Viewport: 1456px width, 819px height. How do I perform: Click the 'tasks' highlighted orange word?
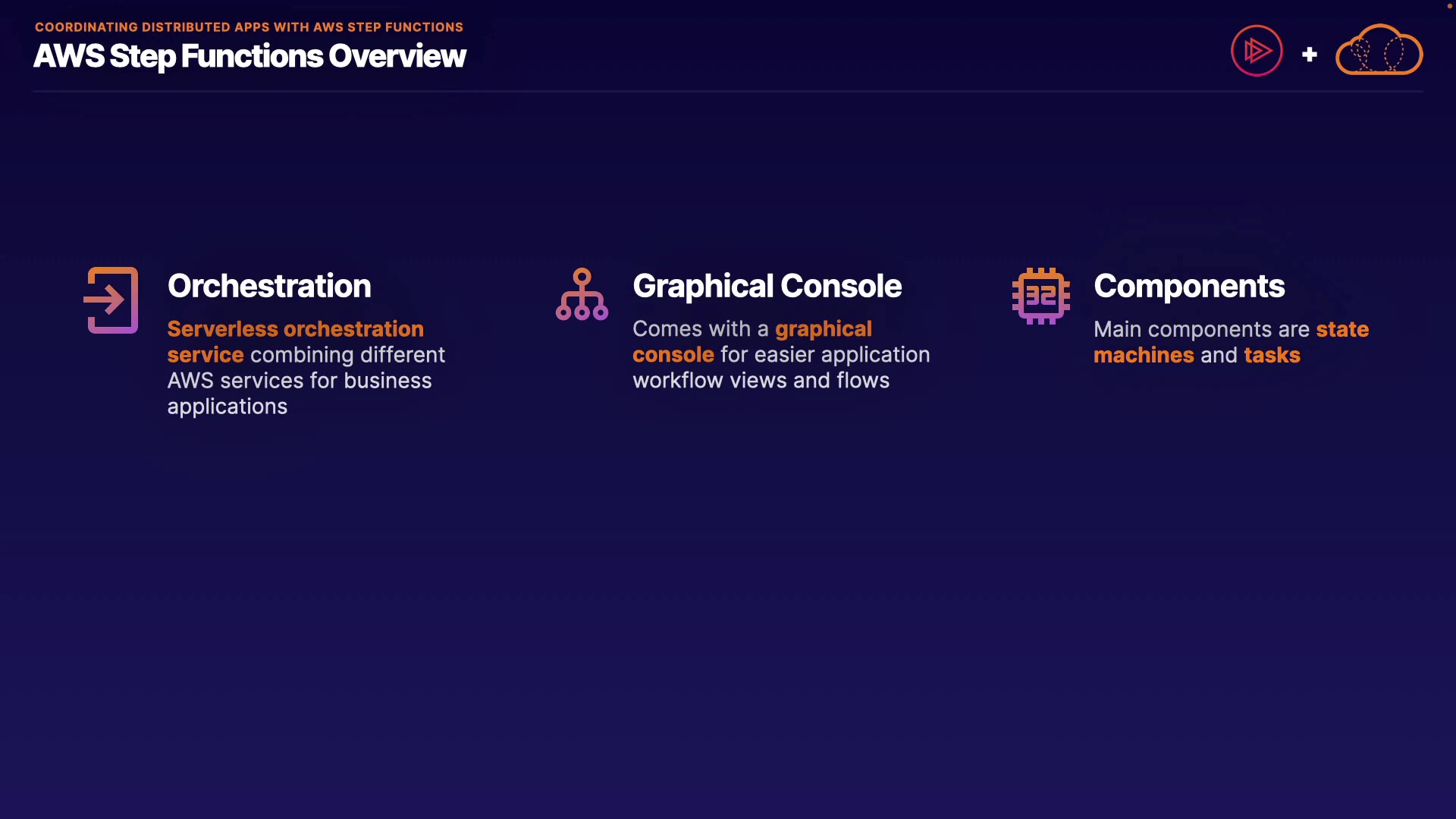(x=1272, y=355)
